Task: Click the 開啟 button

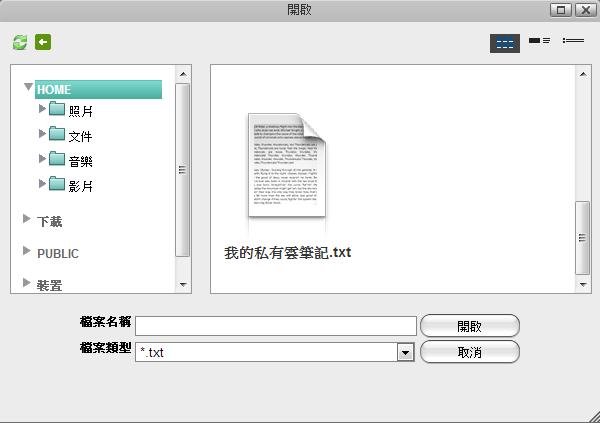Action: [x=469, y=326]
